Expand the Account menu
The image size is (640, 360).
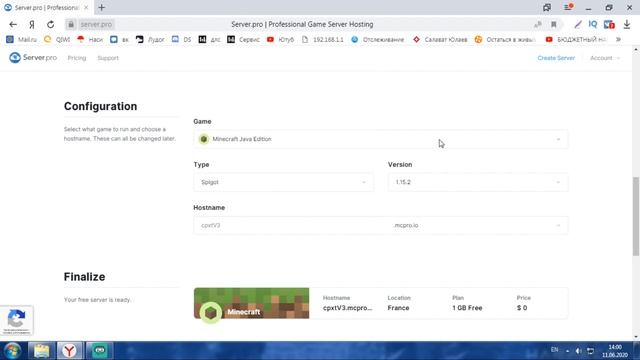(604, 58)
